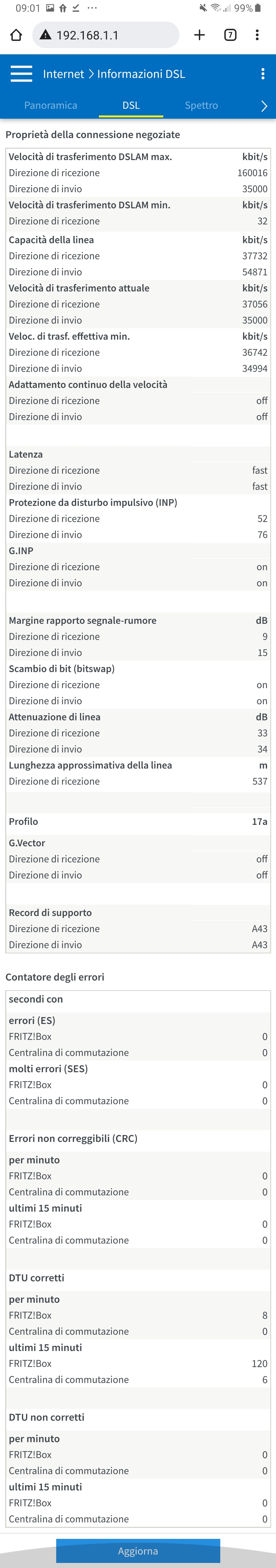Image resolution: width=276 pixels, height=1568 pixels.
Task: Click the Informazioni DSL breadcrumb title
Action: click(x=141, y=74)
